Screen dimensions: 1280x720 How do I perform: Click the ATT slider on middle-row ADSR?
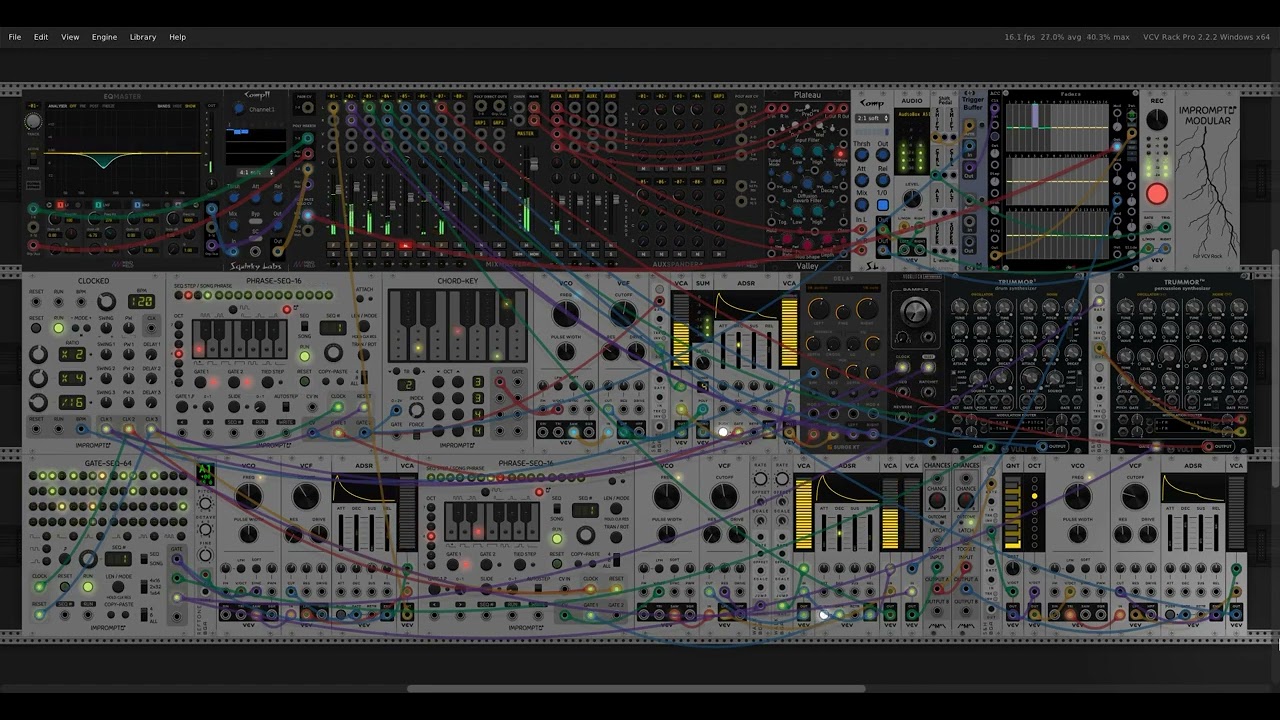tap(723, 350)
